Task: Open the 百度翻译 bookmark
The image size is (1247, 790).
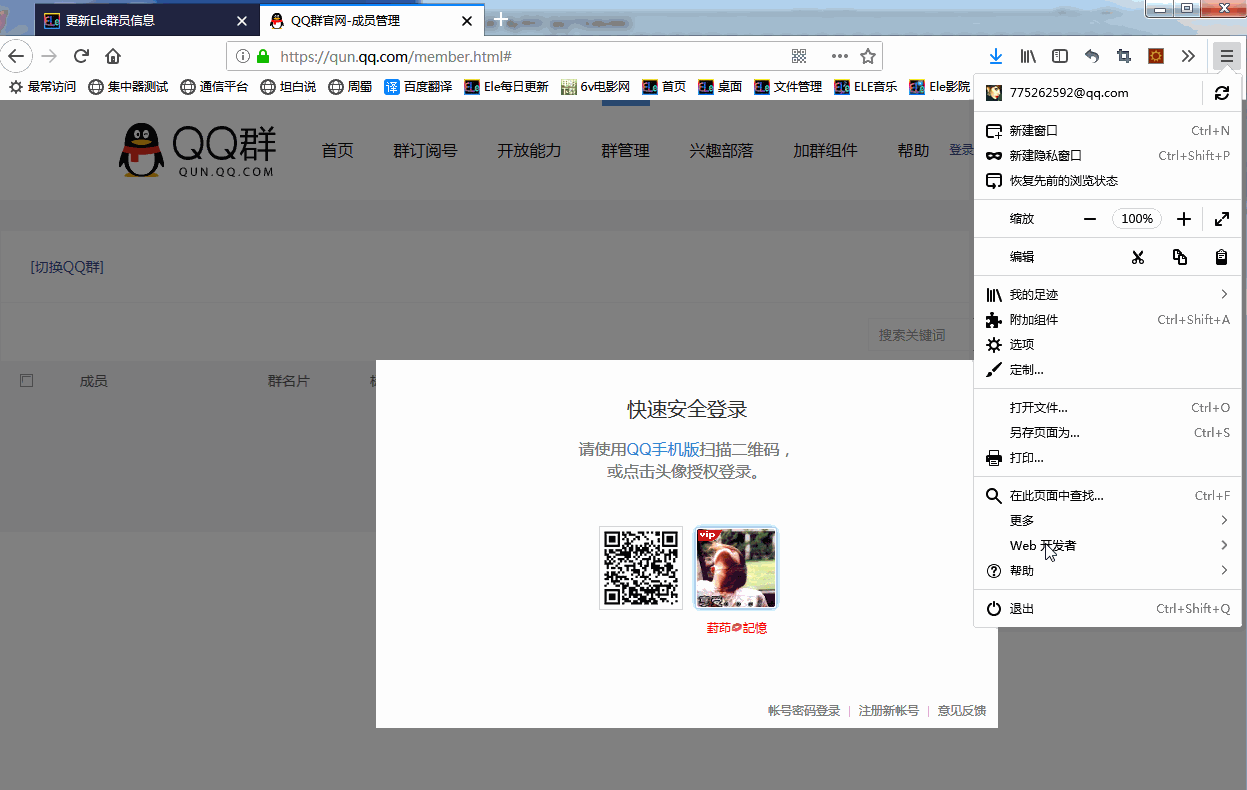Action: point(418,87)
